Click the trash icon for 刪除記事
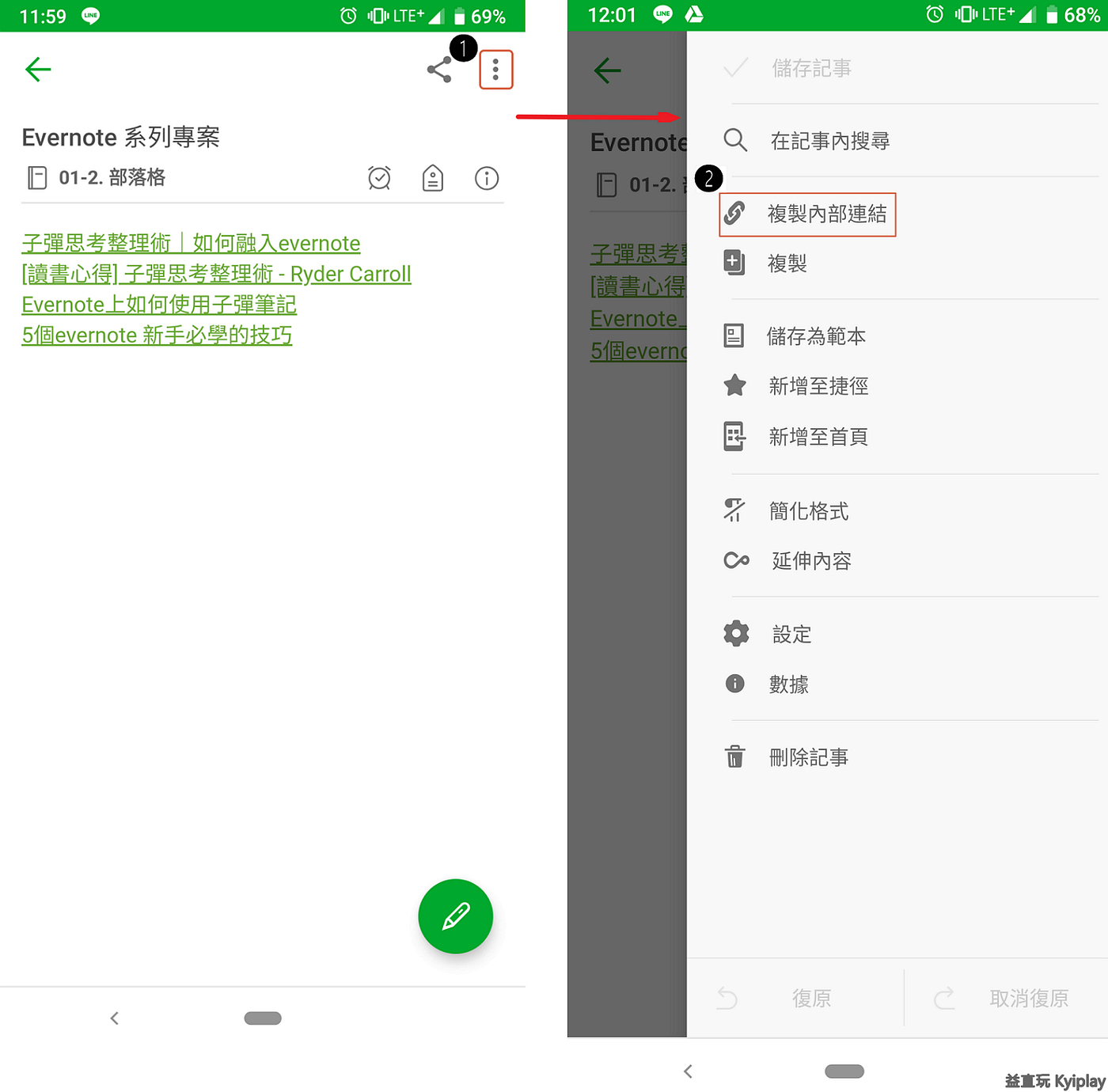1108x1092 pixels. pyautogui.click(x=735, y=757)
